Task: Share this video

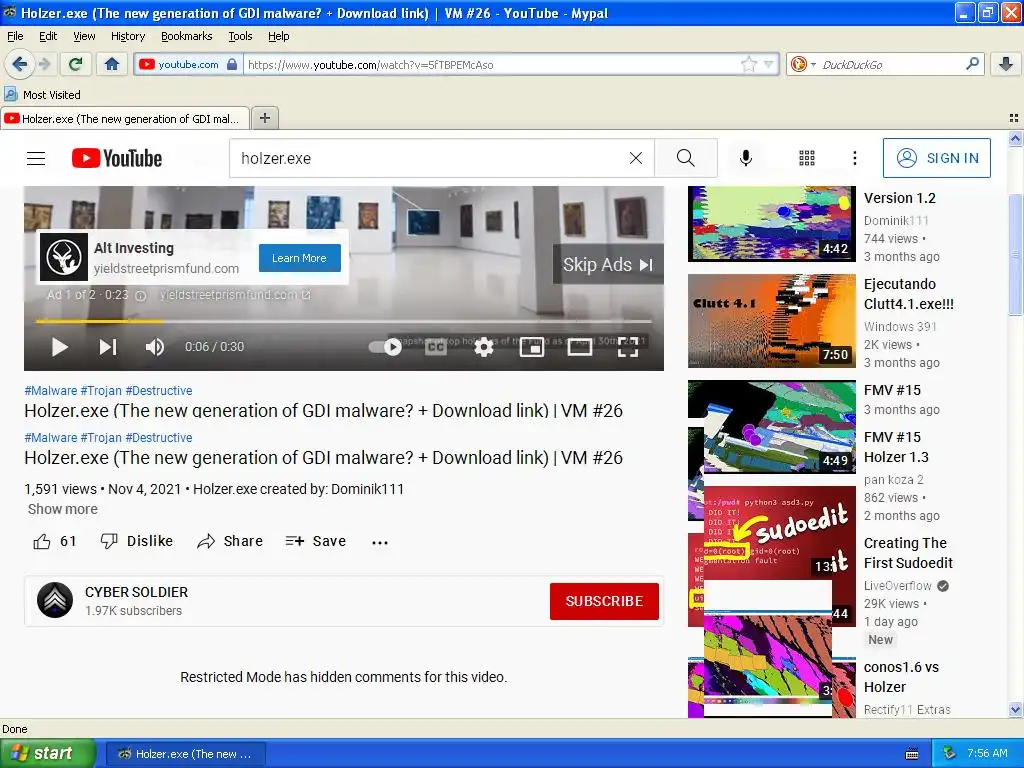Action: 230,541
